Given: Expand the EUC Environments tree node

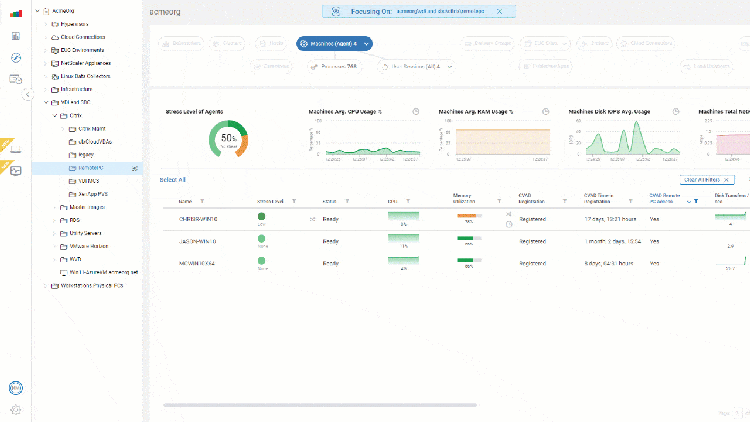Looking at the screenshot, I should coord(46,50).
